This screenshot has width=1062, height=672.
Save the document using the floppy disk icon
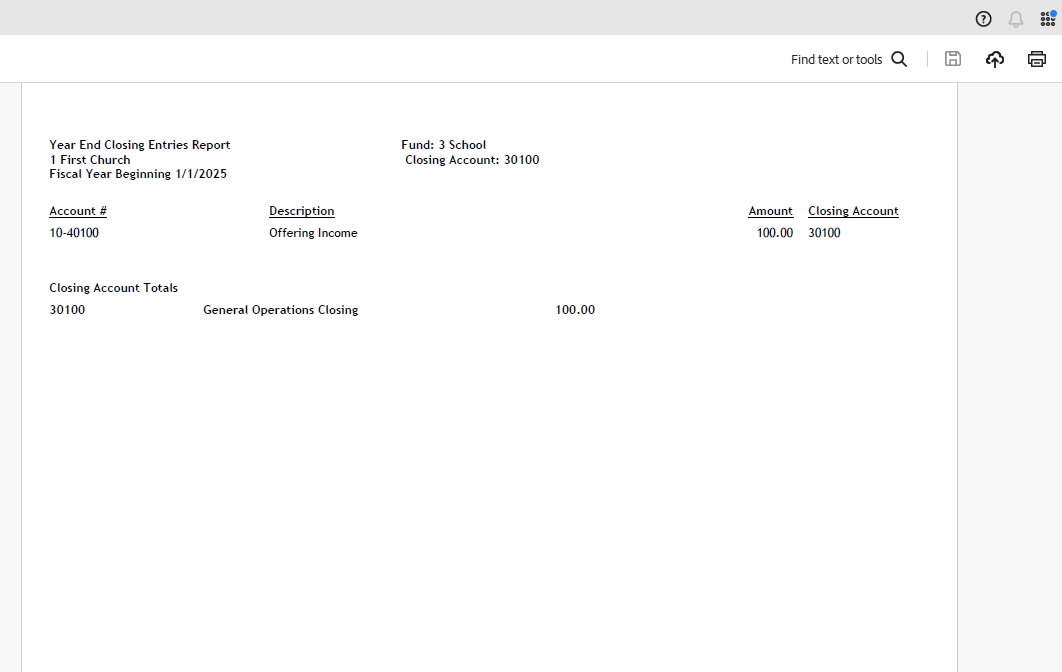(953, 59)
